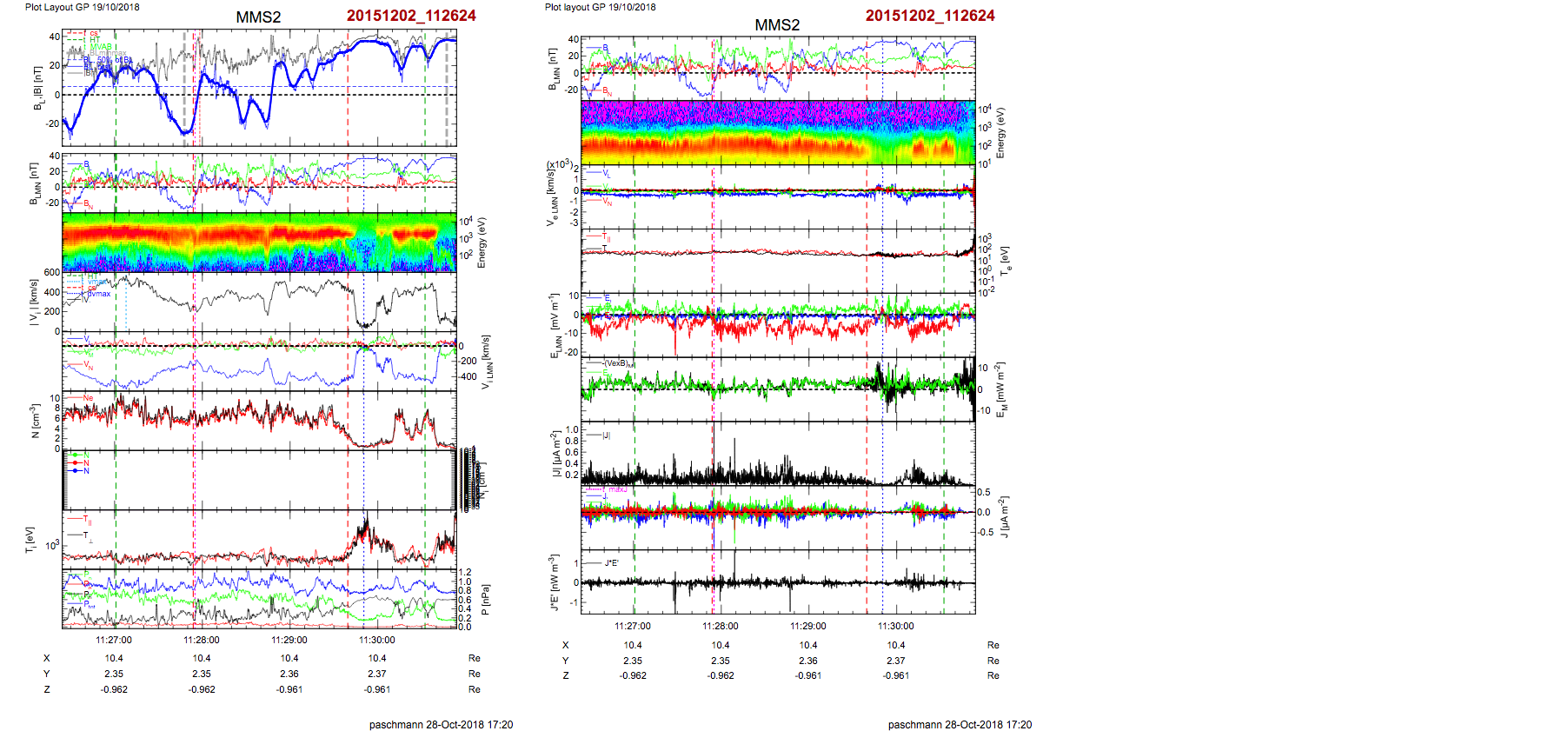Click Y value 2.37 under left plot

coord(377,674)
